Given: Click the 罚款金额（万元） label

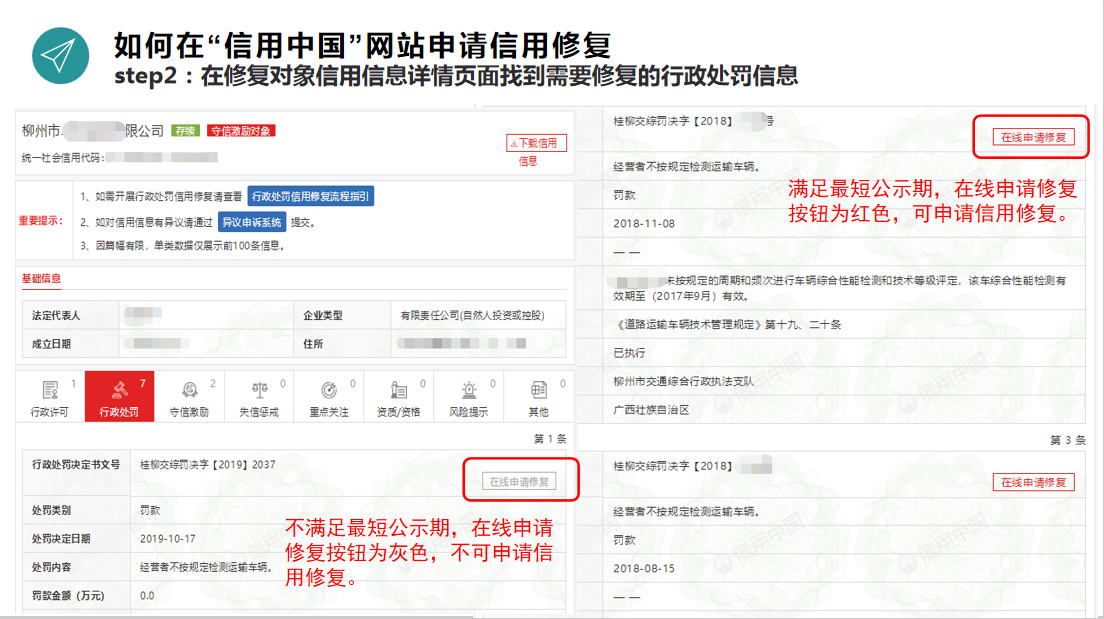Looking at the screenshot, I should point(68,596).
